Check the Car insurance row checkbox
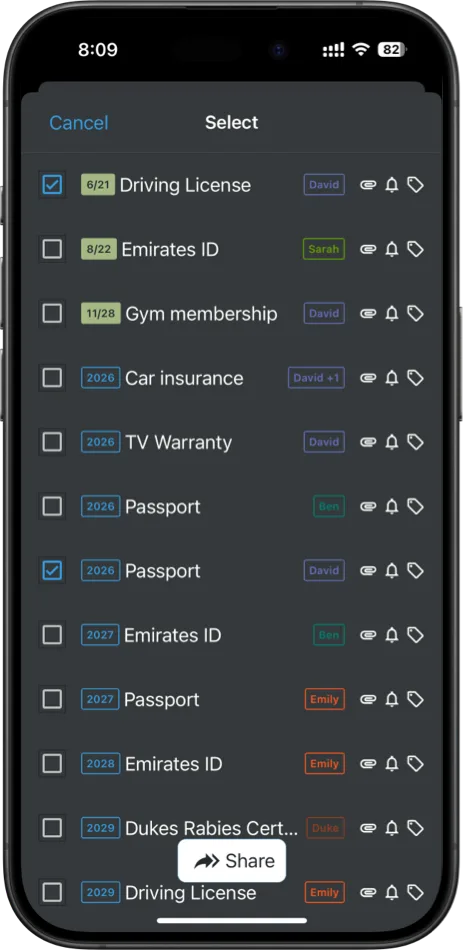 click(52, 378)
